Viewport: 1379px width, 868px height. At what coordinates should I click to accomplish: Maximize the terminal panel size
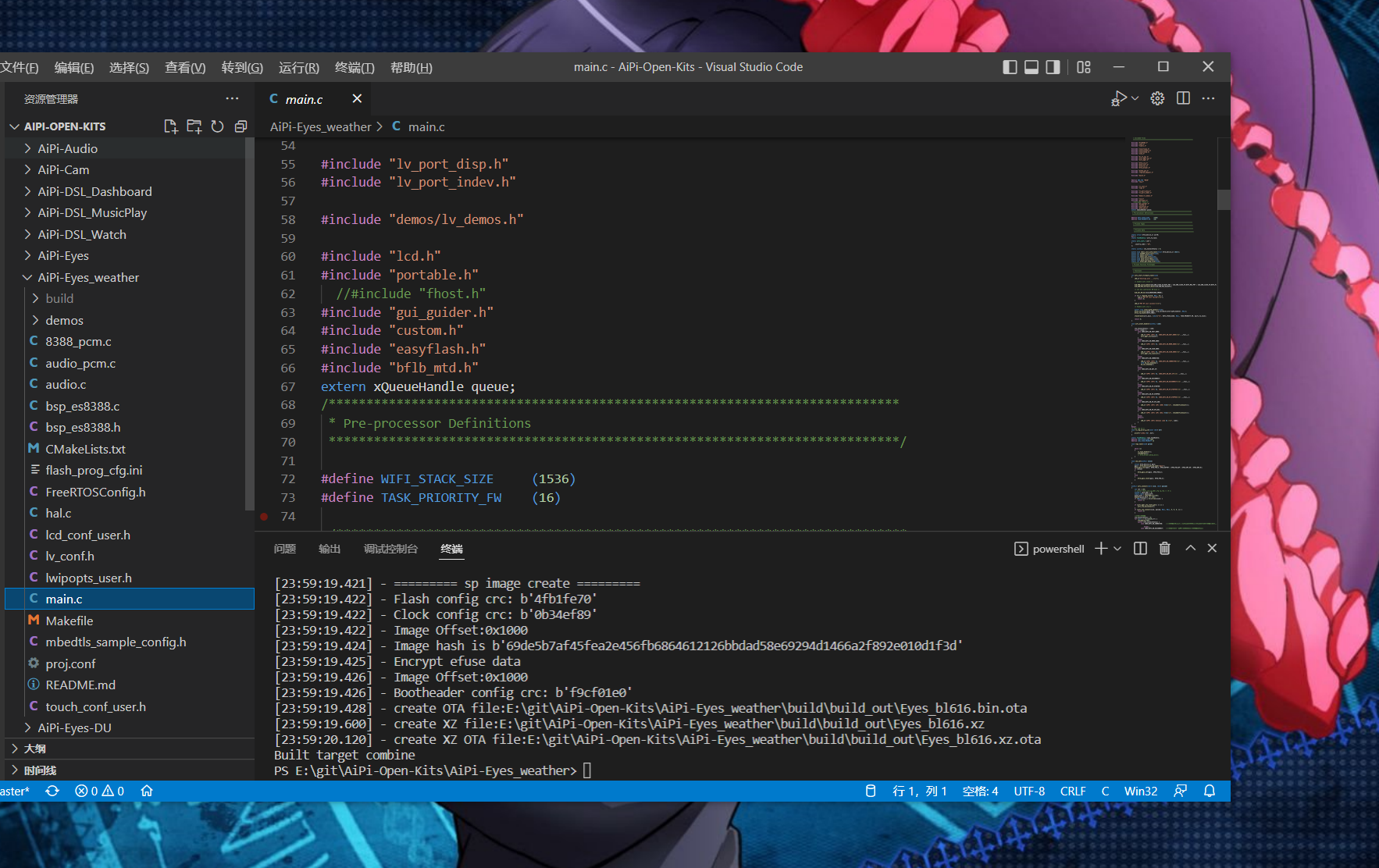point(1190,549)
